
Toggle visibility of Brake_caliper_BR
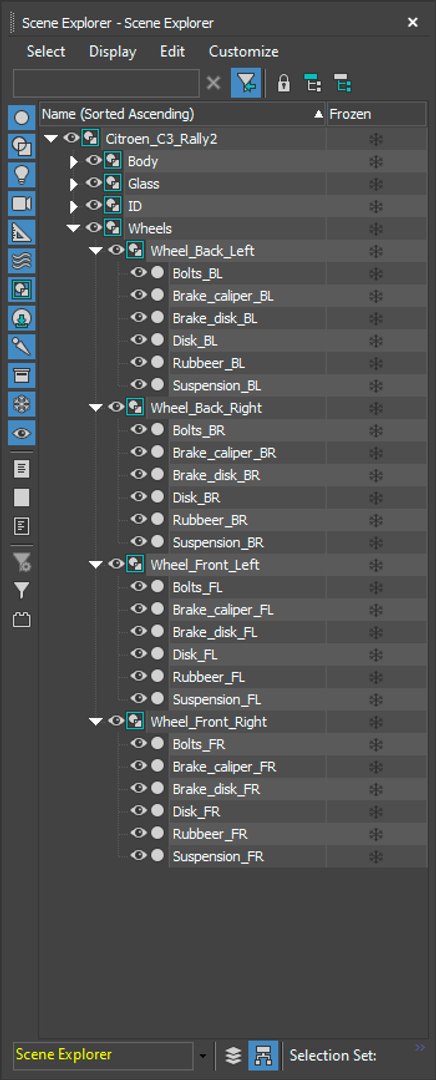tap(138, 453)
